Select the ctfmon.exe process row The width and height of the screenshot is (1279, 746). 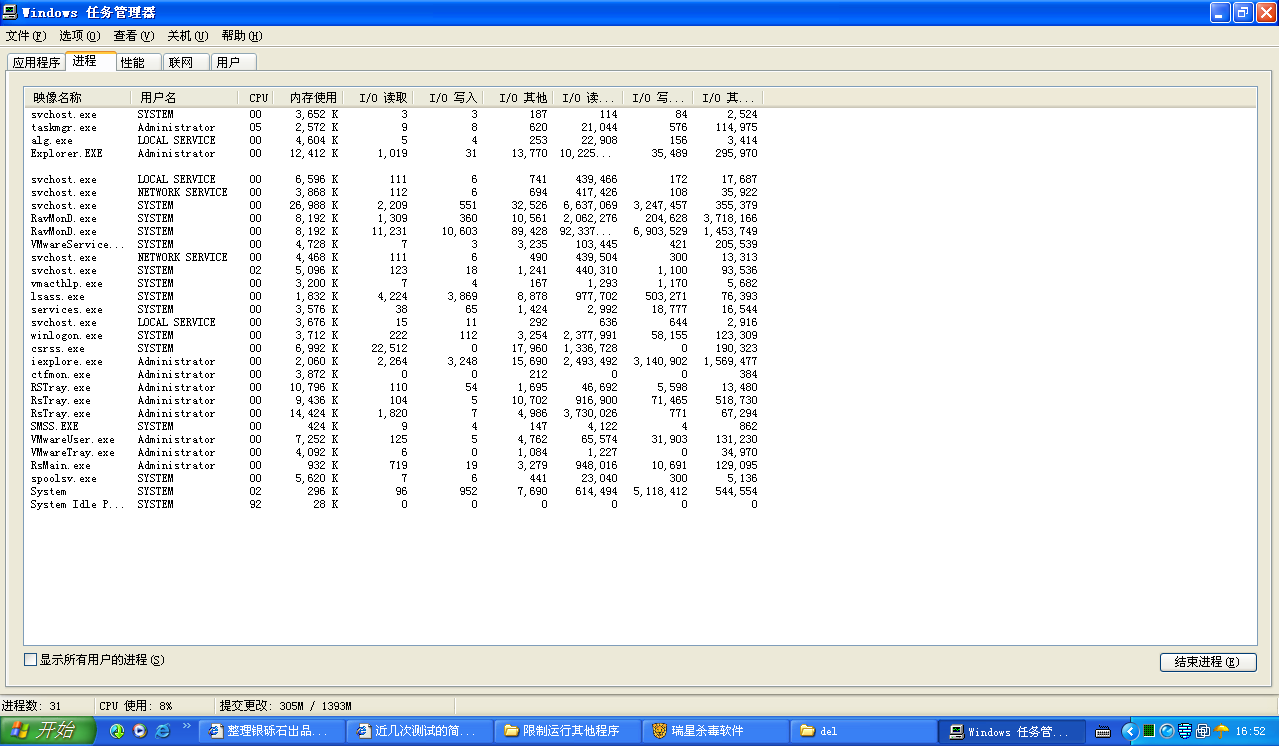point(395,375)
